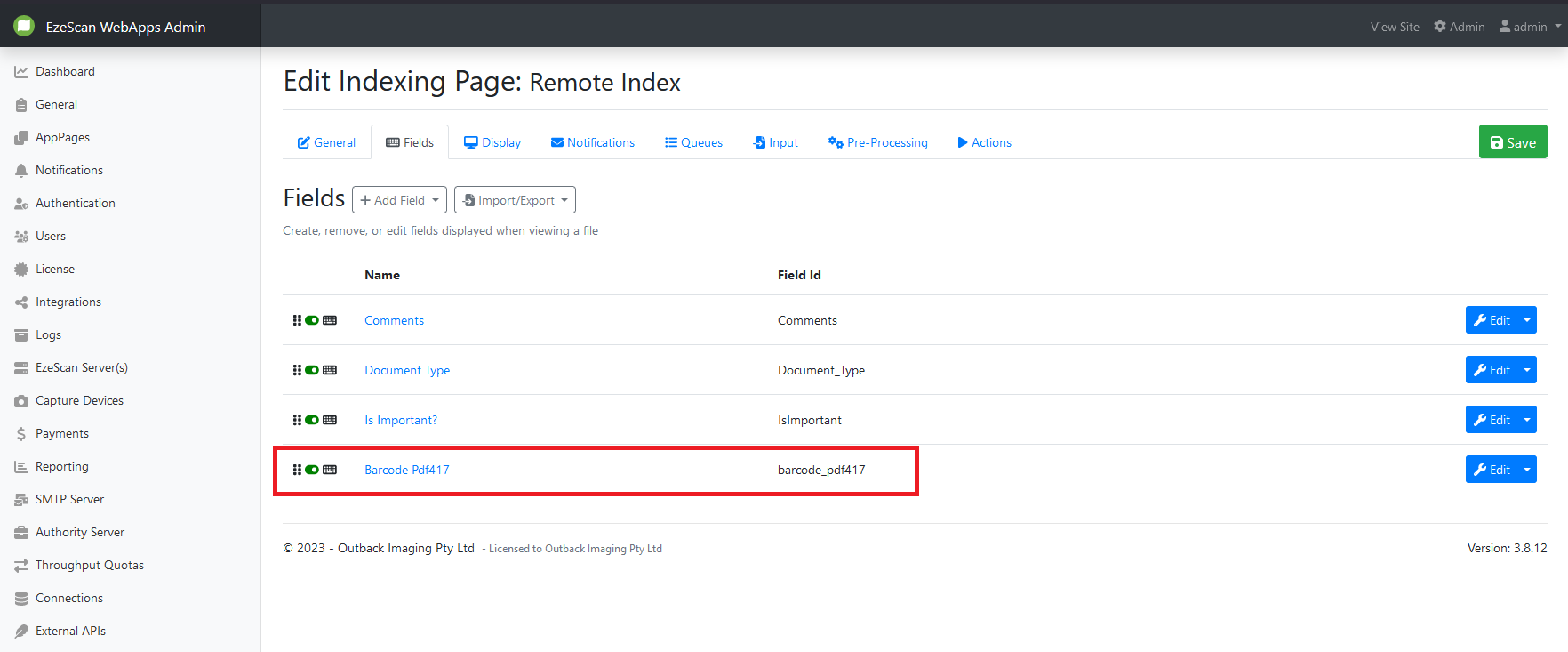This screenshot has width=1568, height=652.
Task: Open Capture Devices from the sidebar
Action: [x=79, y=400]
